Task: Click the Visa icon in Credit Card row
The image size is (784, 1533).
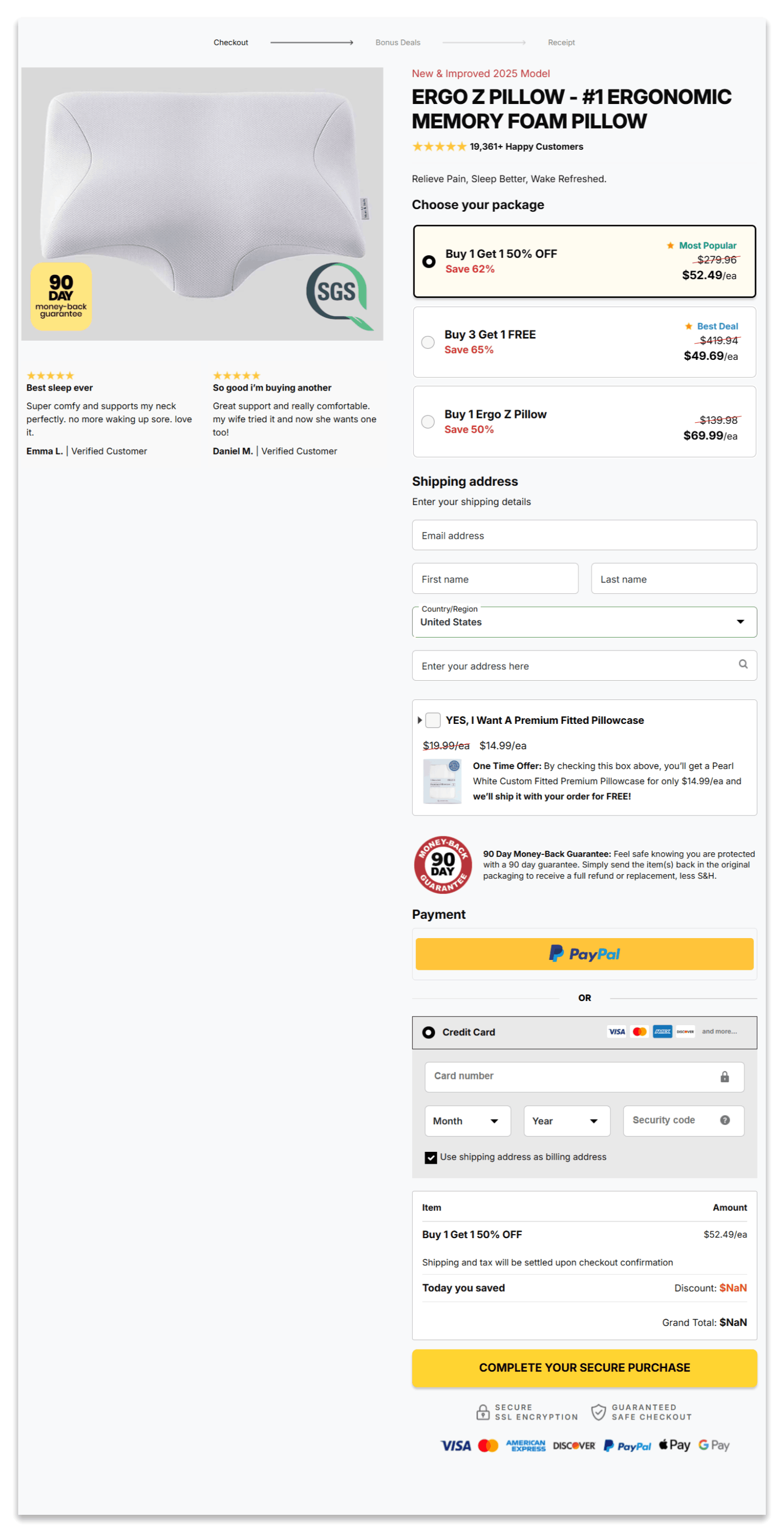Action: 616,1032
